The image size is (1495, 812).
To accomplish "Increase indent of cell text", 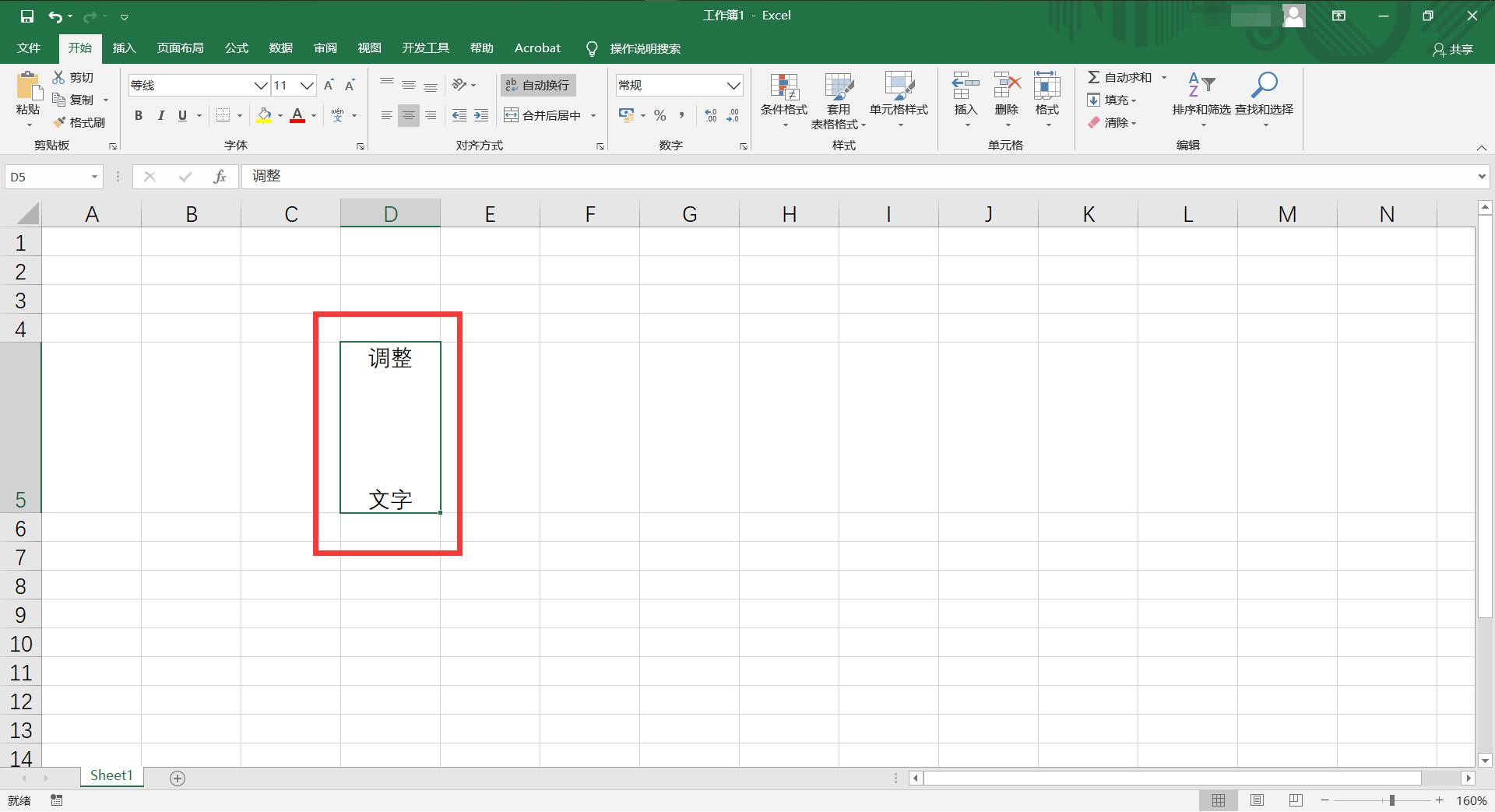I will click(481, 115).
